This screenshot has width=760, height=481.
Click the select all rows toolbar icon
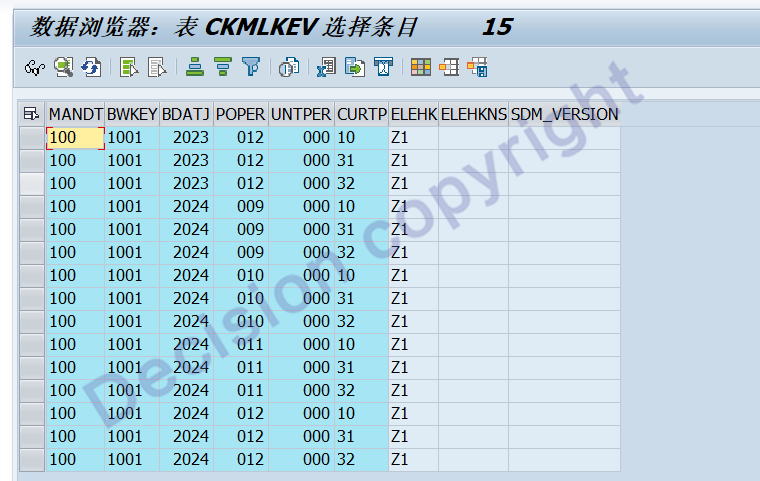[x=129, y=68]
